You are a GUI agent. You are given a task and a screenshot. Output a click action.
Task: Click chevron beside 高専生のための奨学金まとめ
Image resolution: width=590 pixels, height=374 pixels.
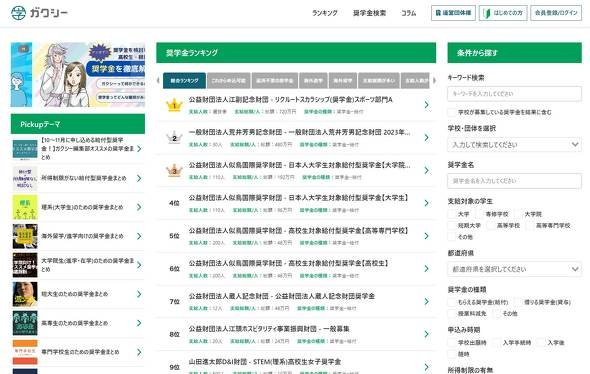(139, 323)
